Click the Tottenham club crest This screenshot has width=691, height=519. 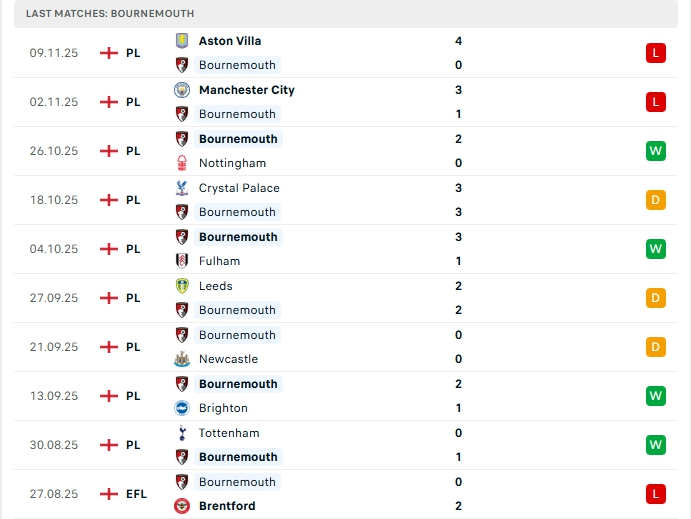pos(182,433)
